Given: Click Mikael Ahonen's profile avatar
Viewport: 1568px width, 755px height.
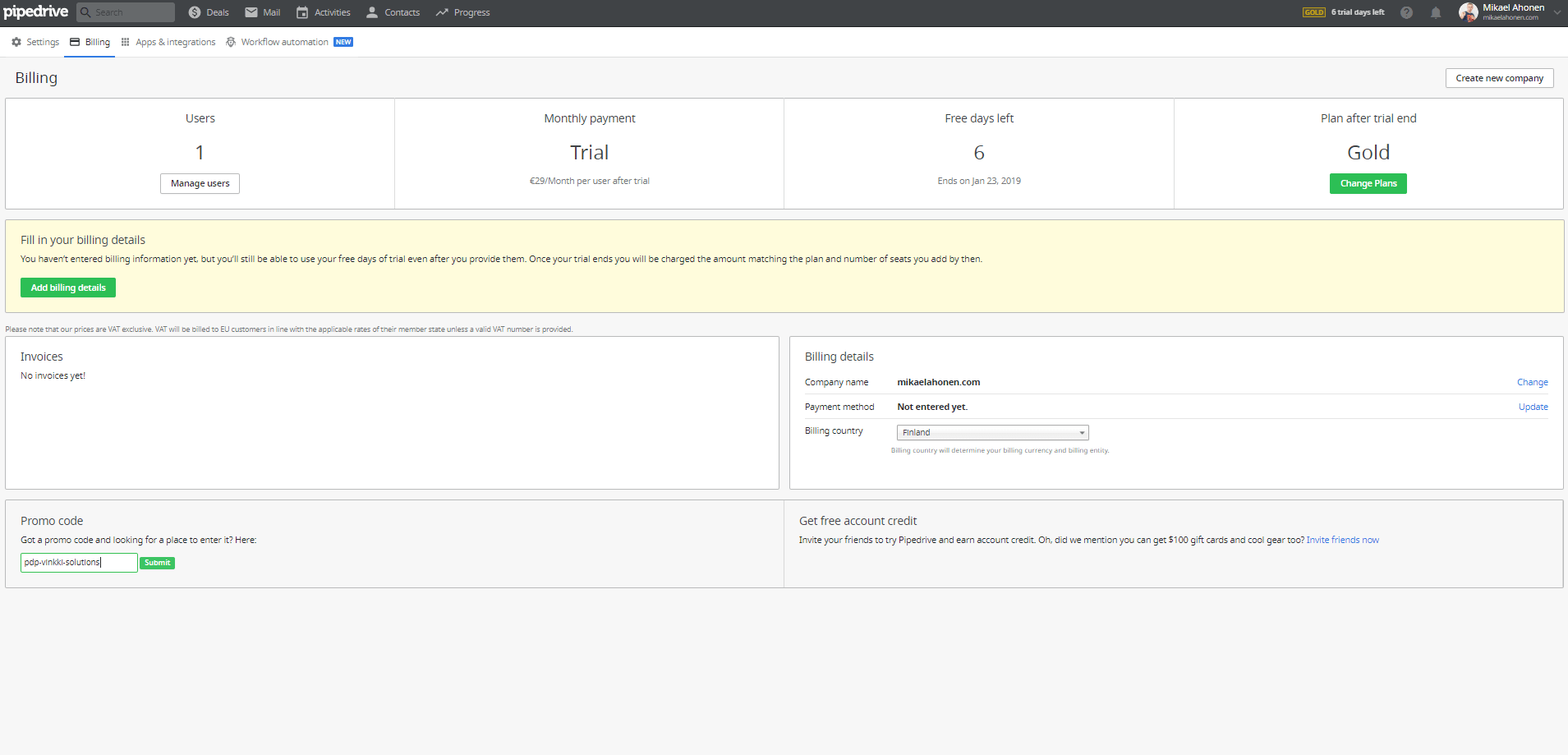Looking at the screenshot, I should point(1468,12).
